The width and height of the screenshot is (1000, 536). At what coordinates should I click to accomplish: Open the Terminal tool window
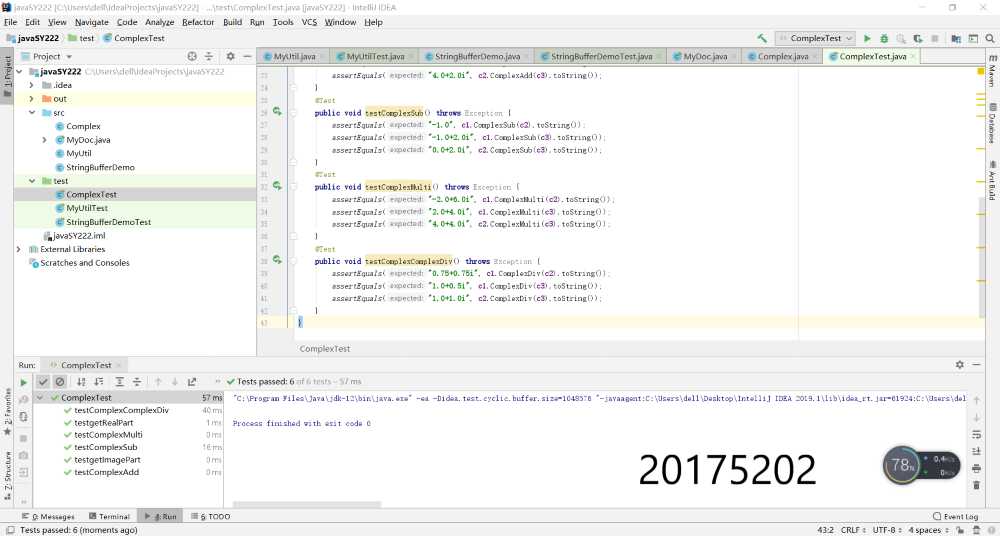pos(109,516)
